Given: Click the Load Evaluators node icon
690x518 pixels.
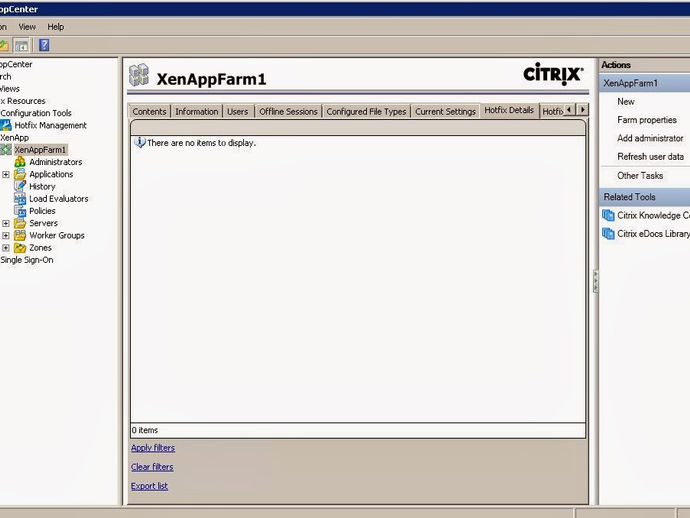Looking at the screenshot, I should [x=20, y=199].
